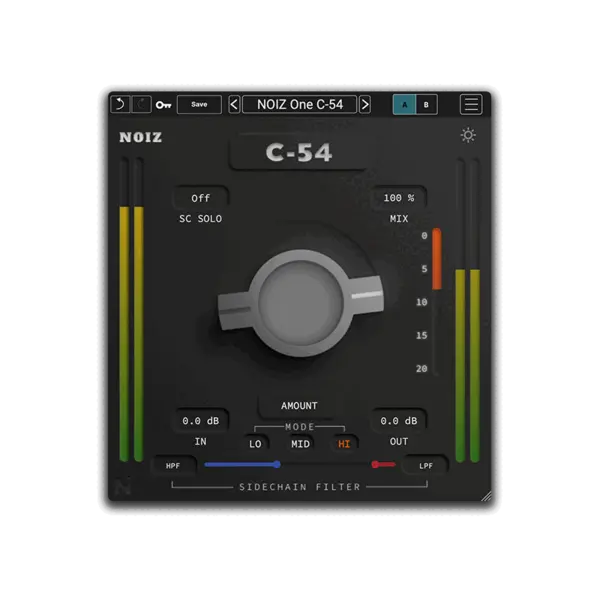This screenshot has width=600, height=600.
Task: Toggle SC SOLO Off value
Action: [x=201, y=198]
